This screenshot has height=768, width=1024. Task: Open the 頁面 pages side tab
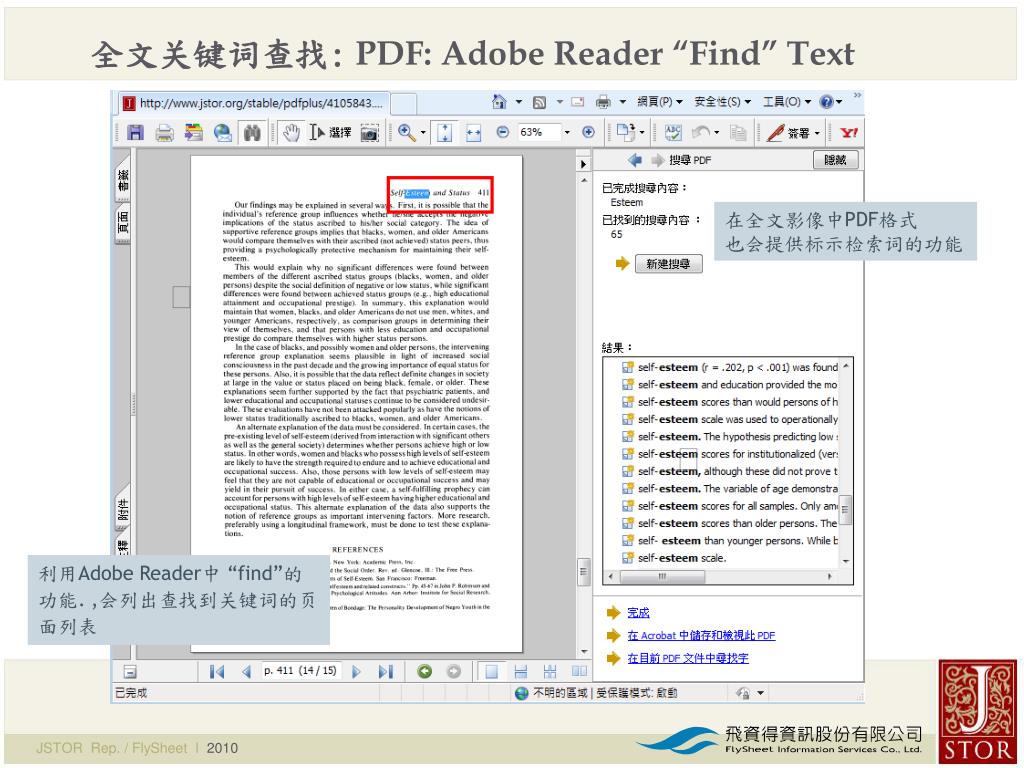point(123,223)
